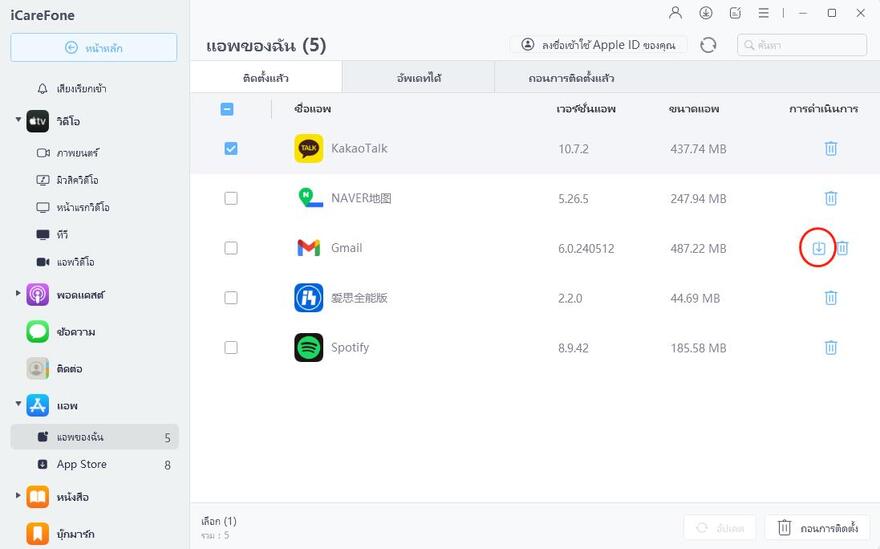
Task: Collapse the Apps section arrow
Action: click(x=18, y=404)
